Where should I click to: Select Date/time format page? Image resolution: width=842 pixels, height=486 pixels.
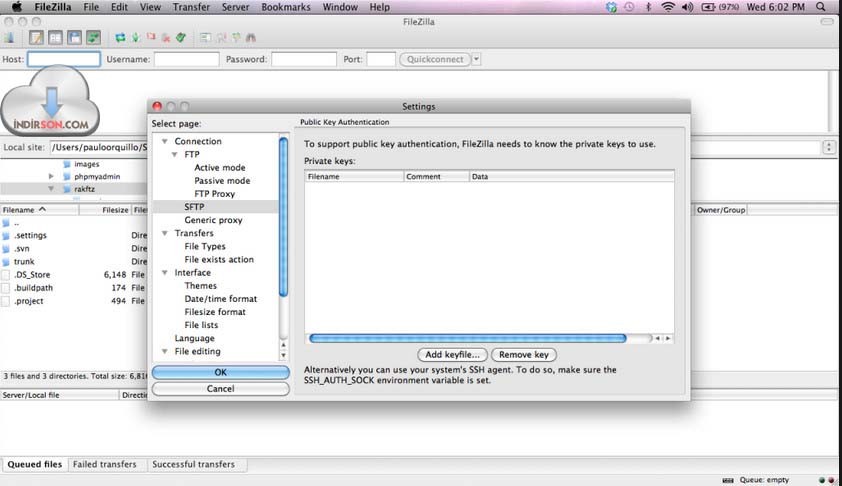[221, 299]
